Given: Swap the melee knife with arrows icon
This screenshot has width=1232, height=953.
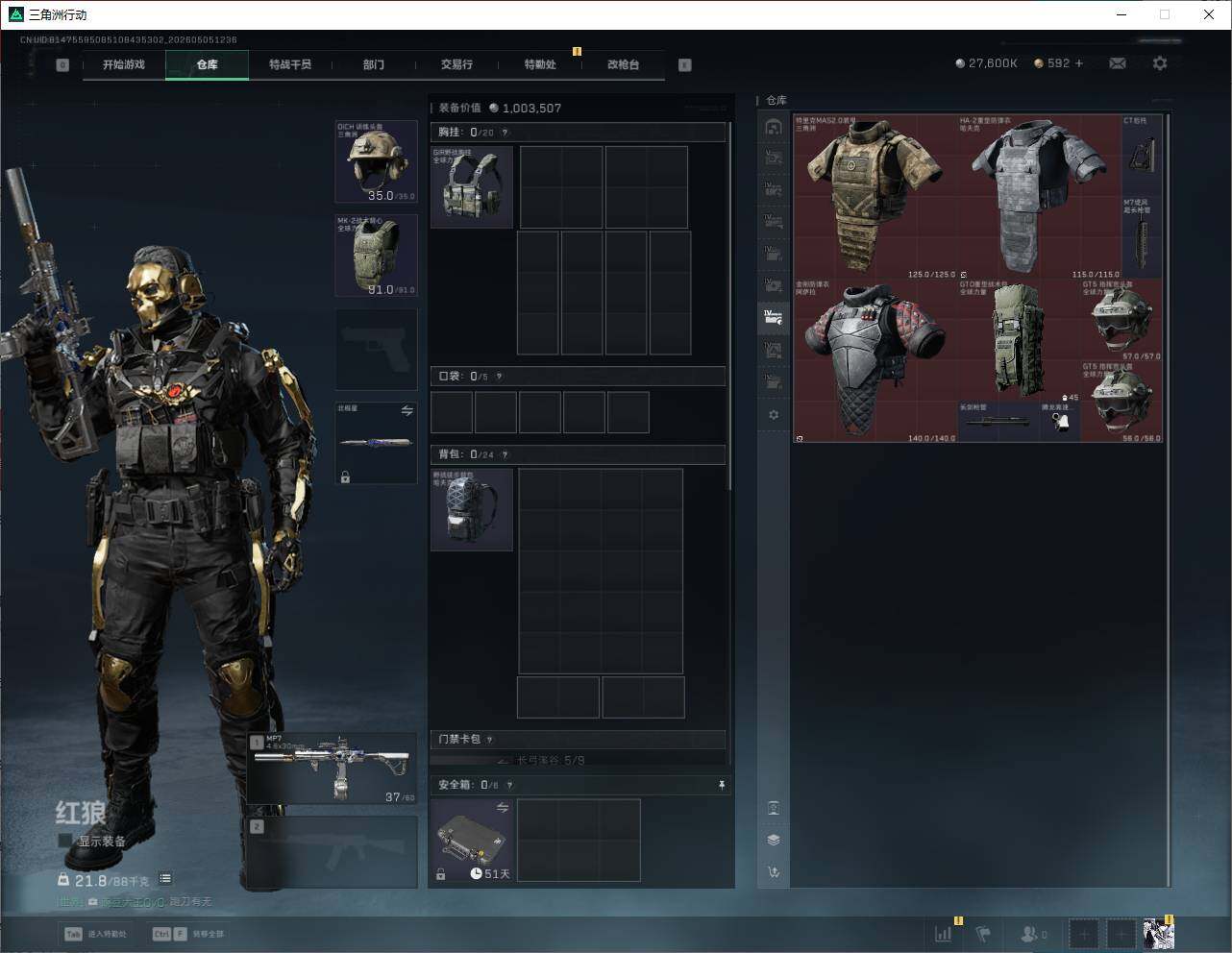Looking at the screenshot, I should click(x=407, y=411).
